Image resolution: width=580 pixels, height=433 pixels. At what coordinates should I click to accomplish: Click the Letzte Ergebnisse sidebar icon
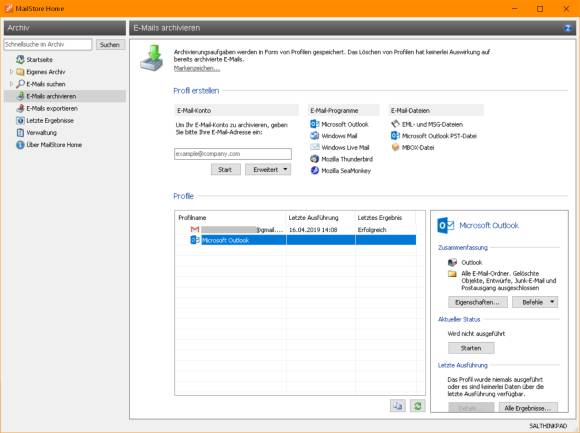20,121
